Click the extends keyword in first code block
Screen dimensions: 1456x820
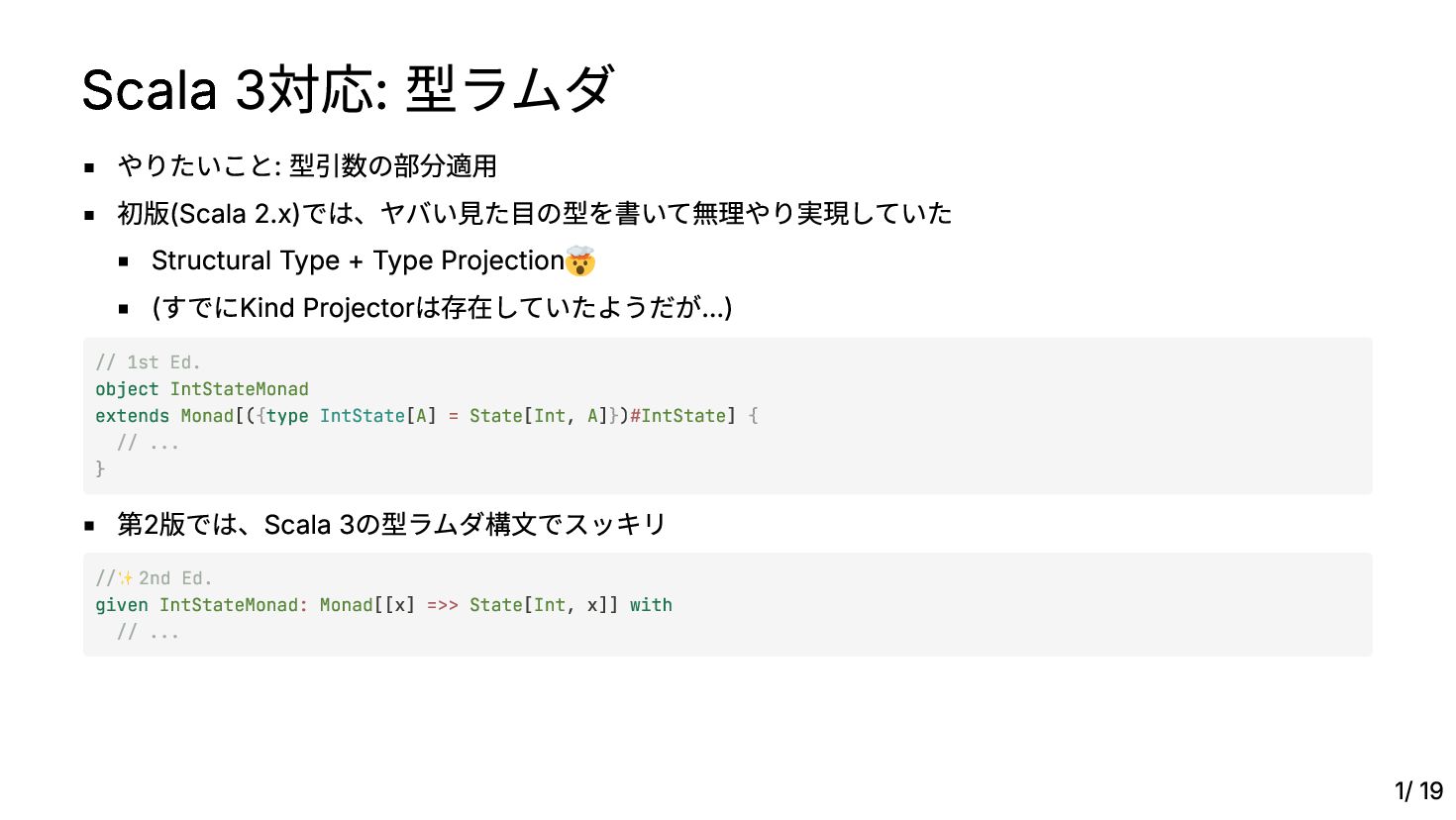point(132,416)
